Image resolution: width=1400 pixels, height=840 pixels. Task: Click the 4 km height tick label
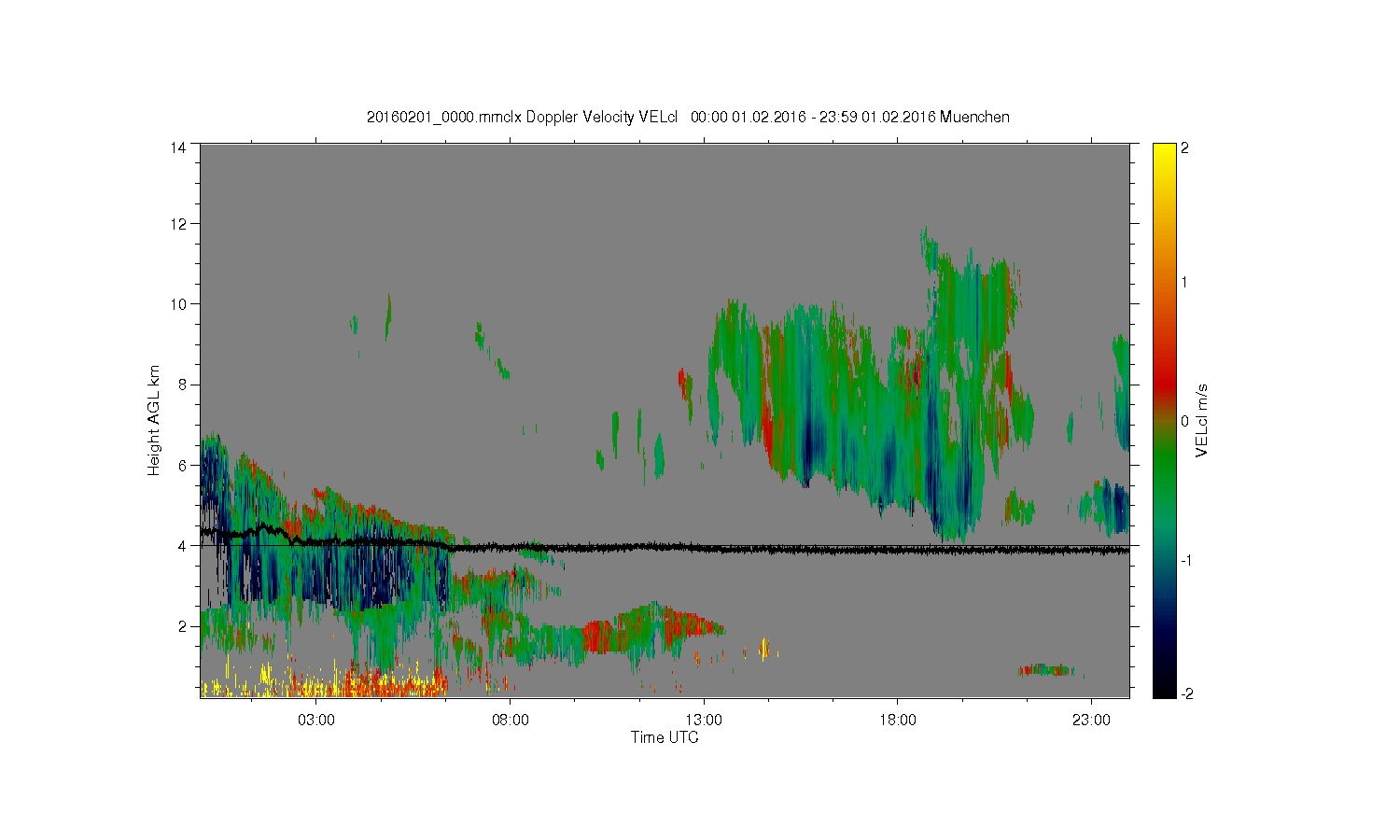pyautogui.click(x=183, y=545)
